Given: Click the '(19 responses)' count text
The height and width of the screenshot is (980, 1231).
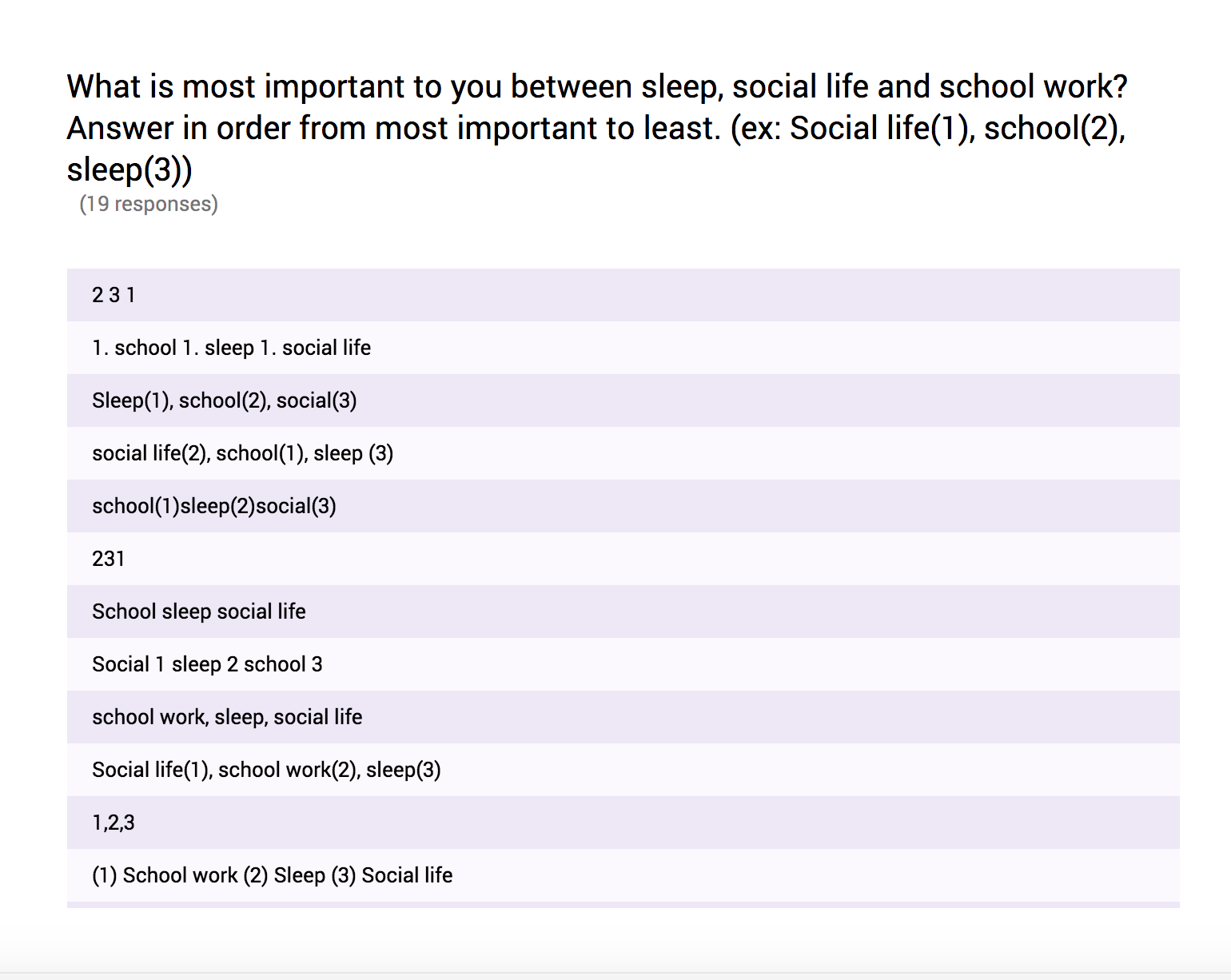Looking at the screenshot, I should coord(149,205).
